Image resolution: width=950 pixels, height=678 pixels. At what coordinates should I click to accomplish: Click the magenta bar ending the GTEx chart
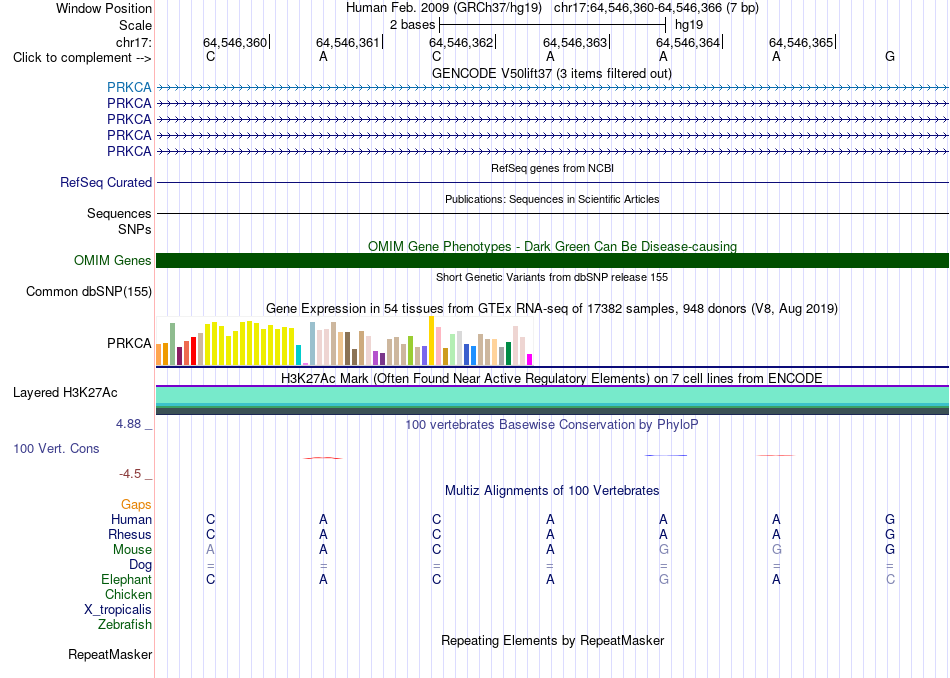tap(530, 359)
